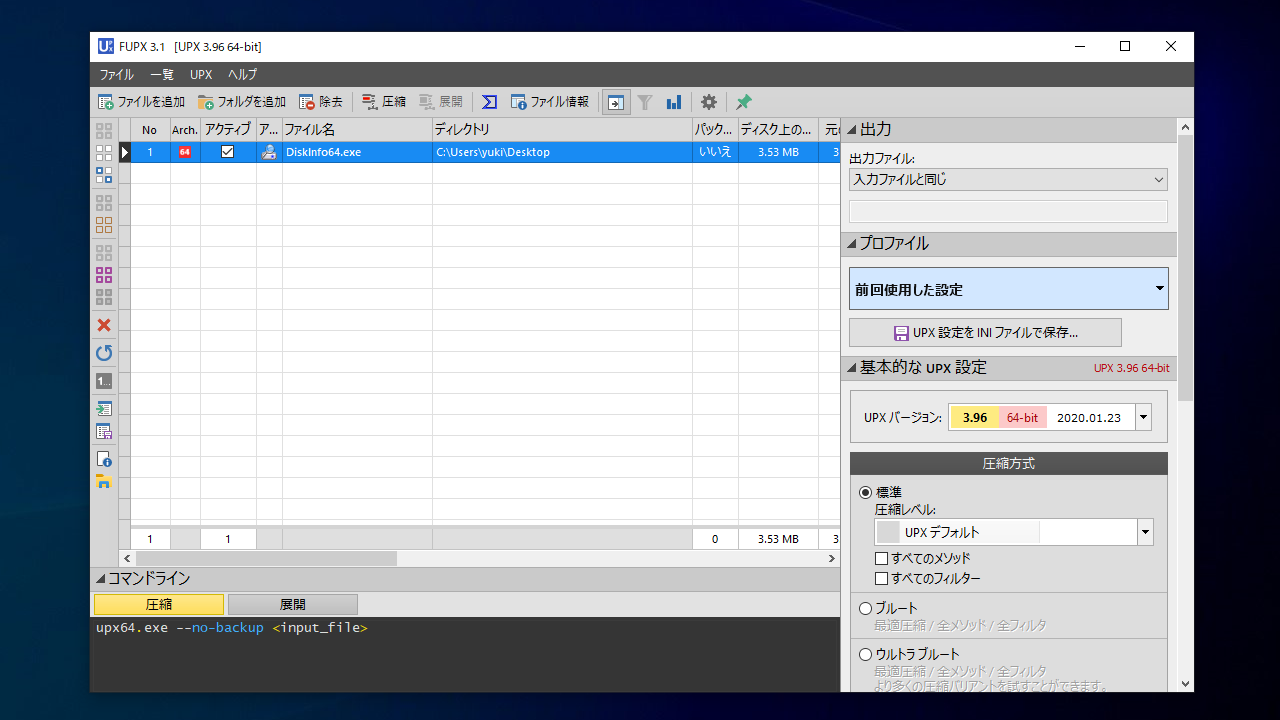This screenshot has width=1280, height=720.
Task: Click the empty output file path field
Action: click(1008, 211)
